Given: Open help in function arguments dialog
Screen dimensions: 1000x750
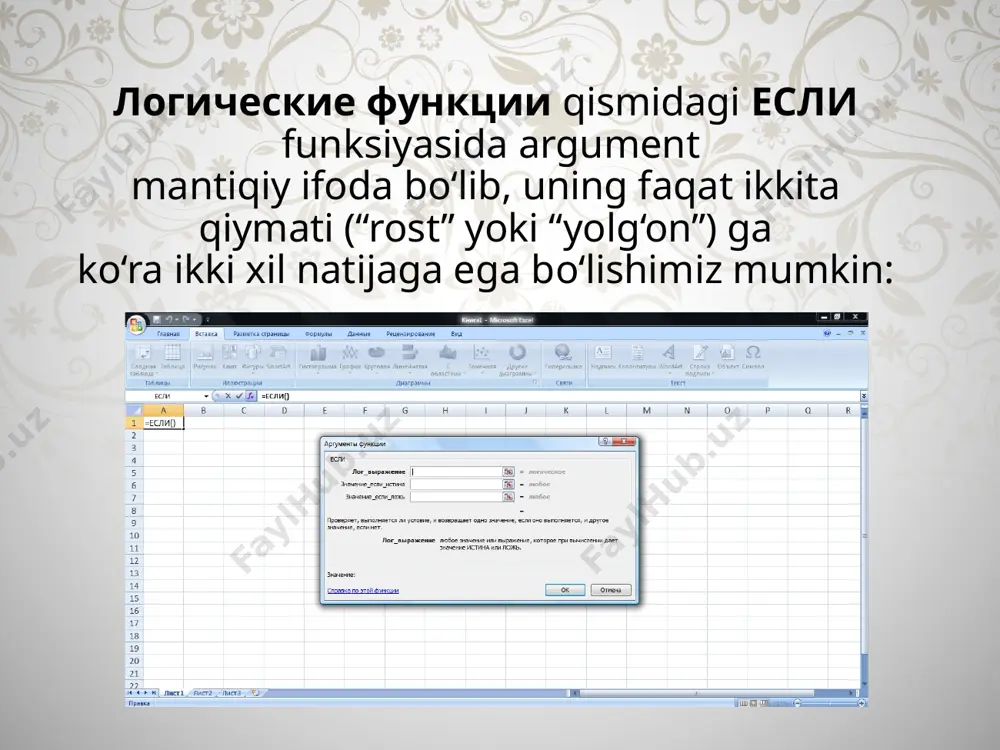Looking at the screenshot, I should click(x=605, y=442).
